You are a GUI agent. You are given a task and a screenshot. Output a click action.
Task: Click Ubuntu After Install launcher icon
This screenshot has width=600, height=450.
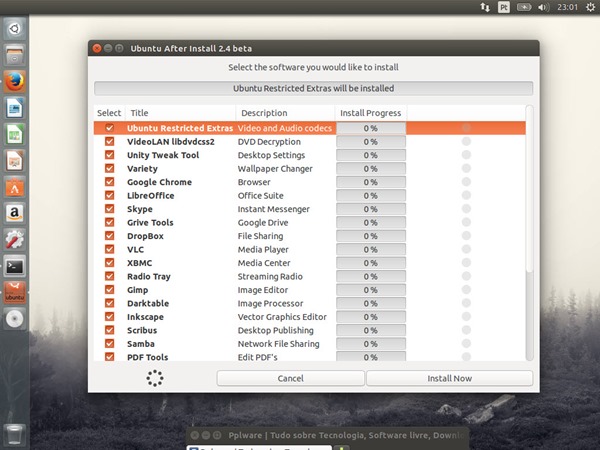[x=15, y=293]
